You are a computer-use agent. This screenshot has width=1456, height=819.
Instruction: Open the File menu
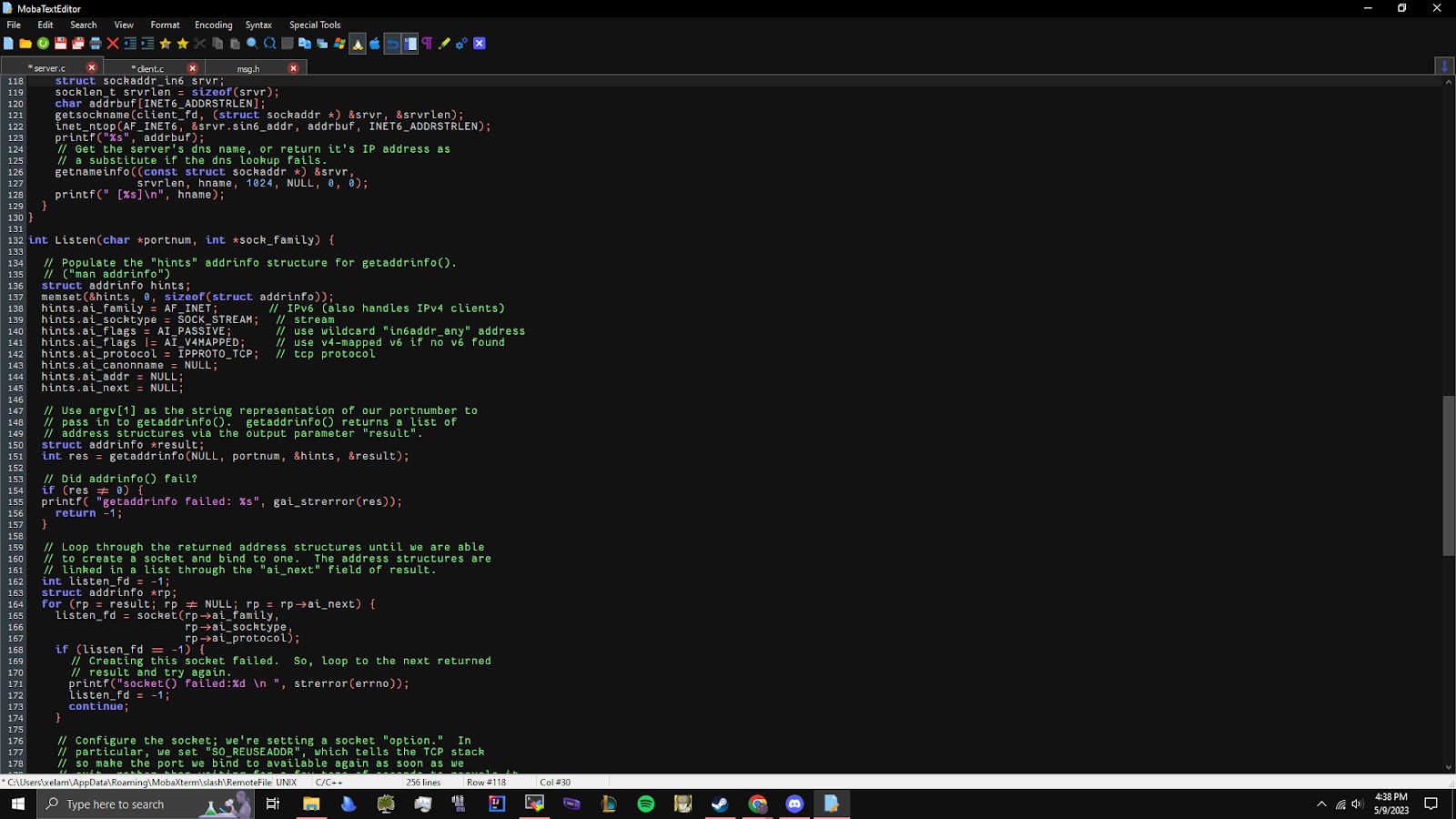[x=14, y=25]
